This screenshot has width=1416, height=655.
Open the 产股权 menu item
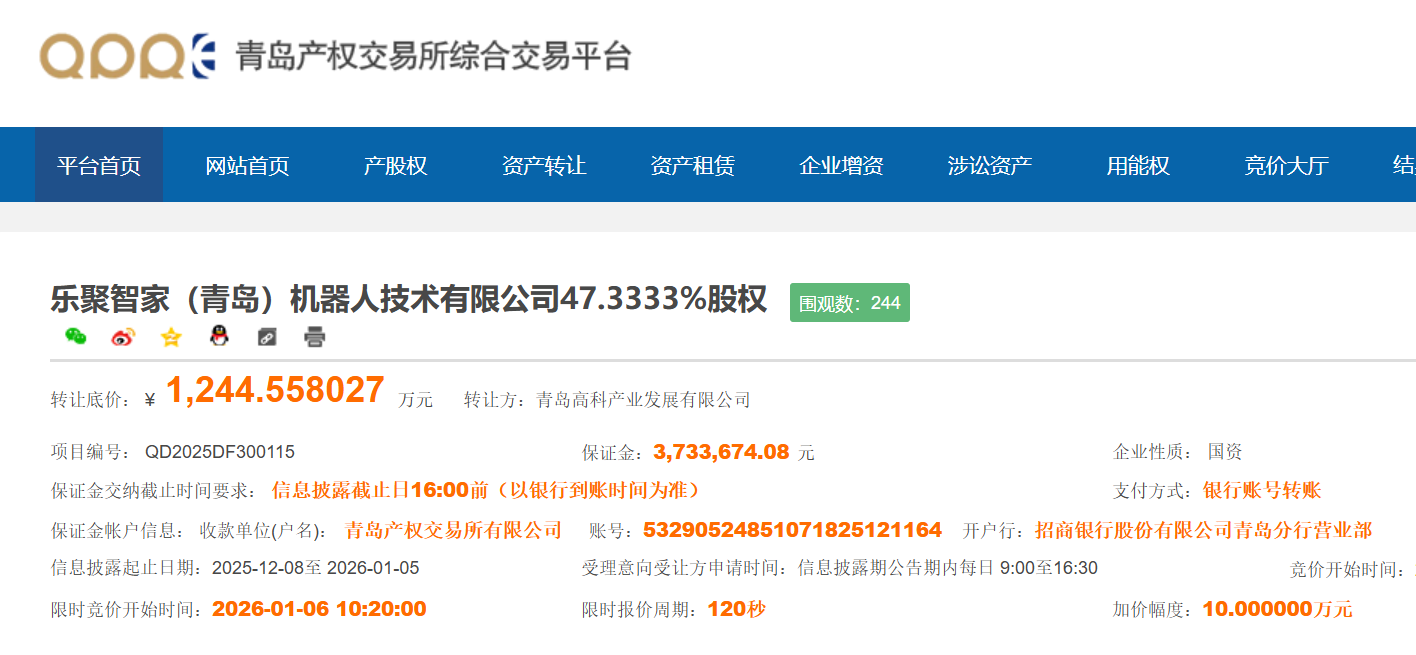395,165
